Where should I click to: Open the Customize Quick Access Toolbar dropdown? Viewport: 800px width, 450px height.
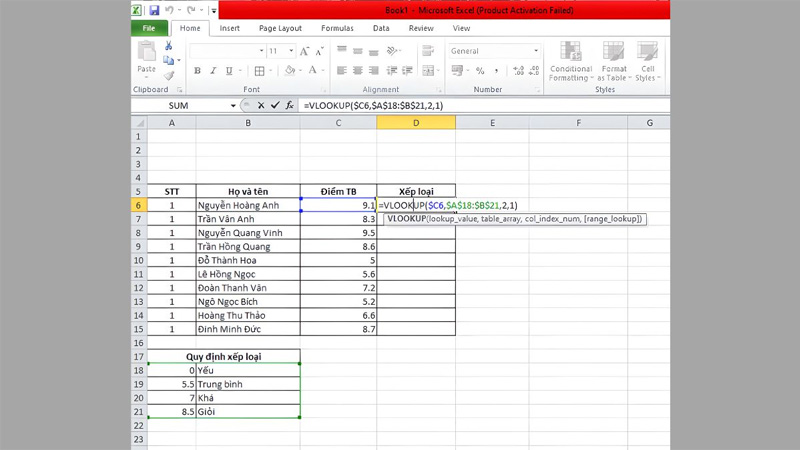pos(214,11)
